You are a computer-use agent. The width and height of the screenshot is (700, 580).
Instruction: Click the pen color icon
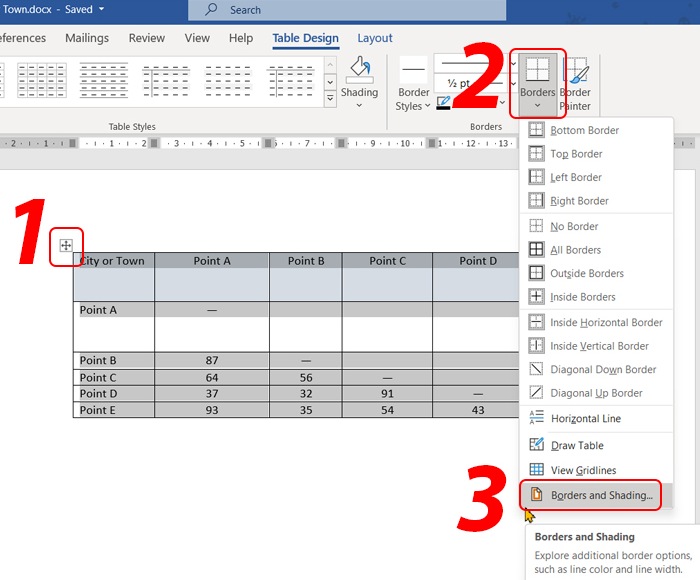click(443, 103)
